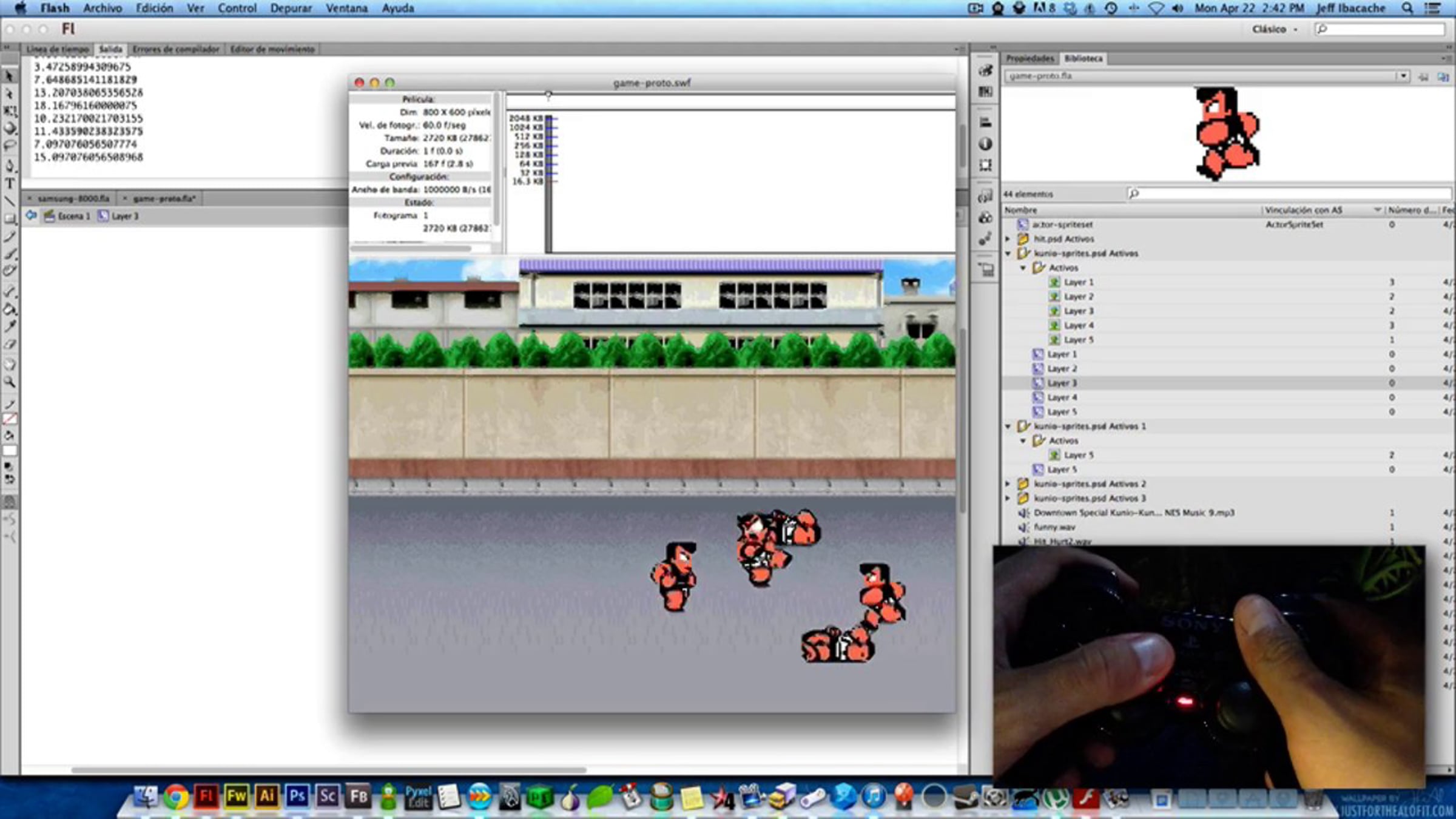
Task: Open the Align panel icon
Action: 985,122
